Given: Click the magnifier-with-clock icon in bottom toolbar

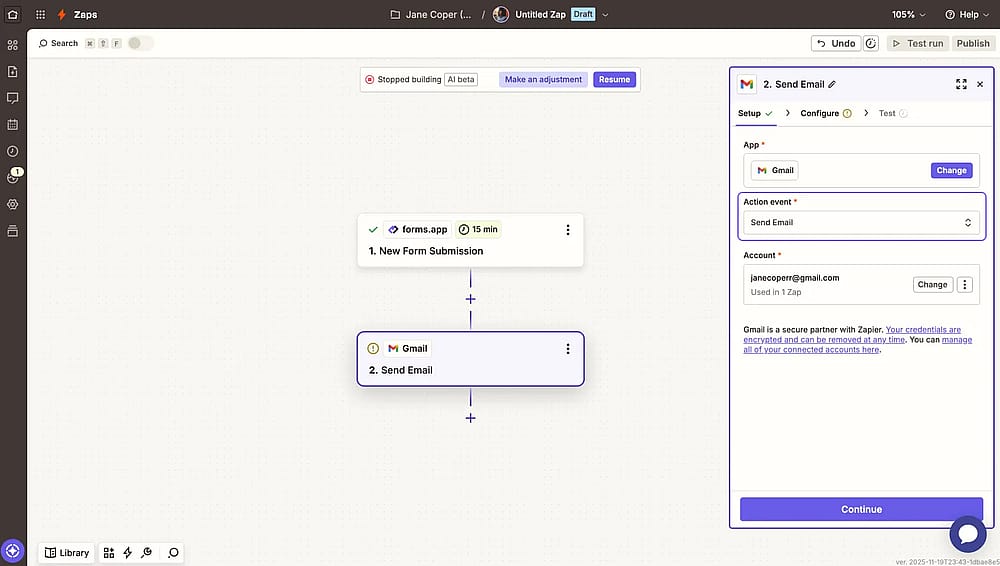Looking at the screenshot, I should [x=147, y=553].
